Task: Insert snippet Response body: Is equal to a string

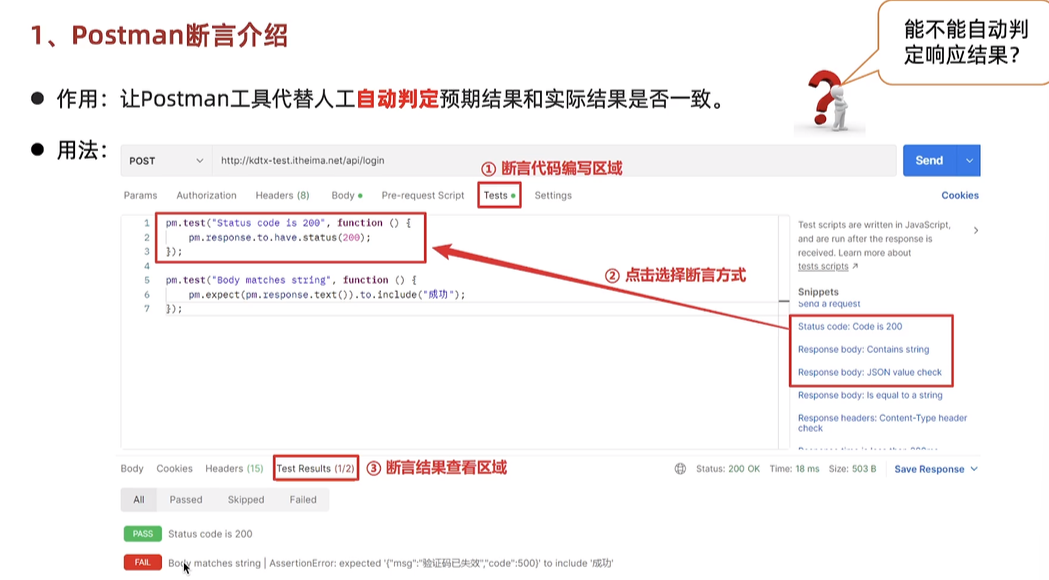Action: point(870,395)
